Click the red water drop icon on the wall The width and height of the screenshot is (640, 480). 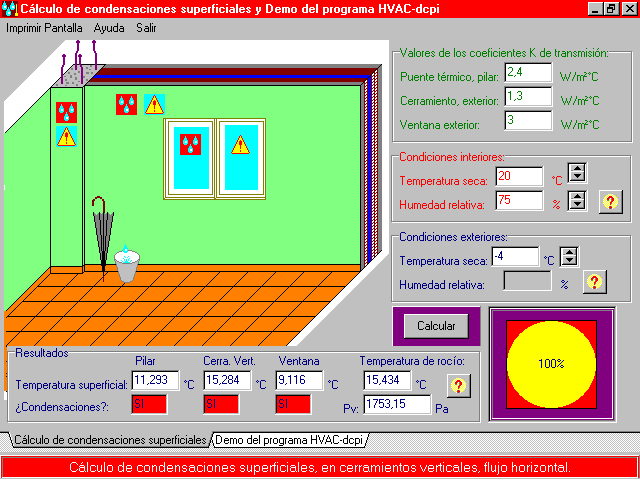point(126,103)
